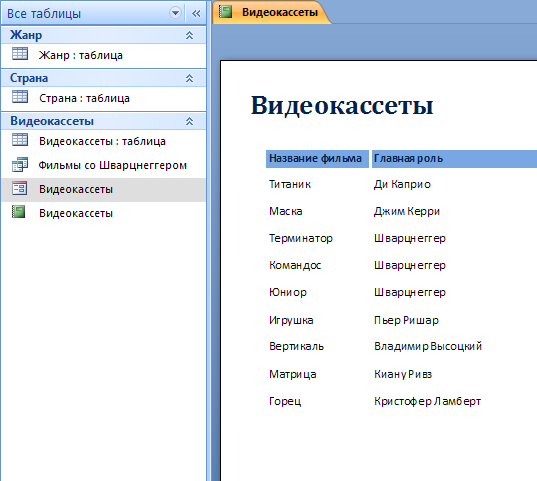The width and height of the screenshot is (537, 481).
Task: Click the Игрушка film name
Action: 291,320
